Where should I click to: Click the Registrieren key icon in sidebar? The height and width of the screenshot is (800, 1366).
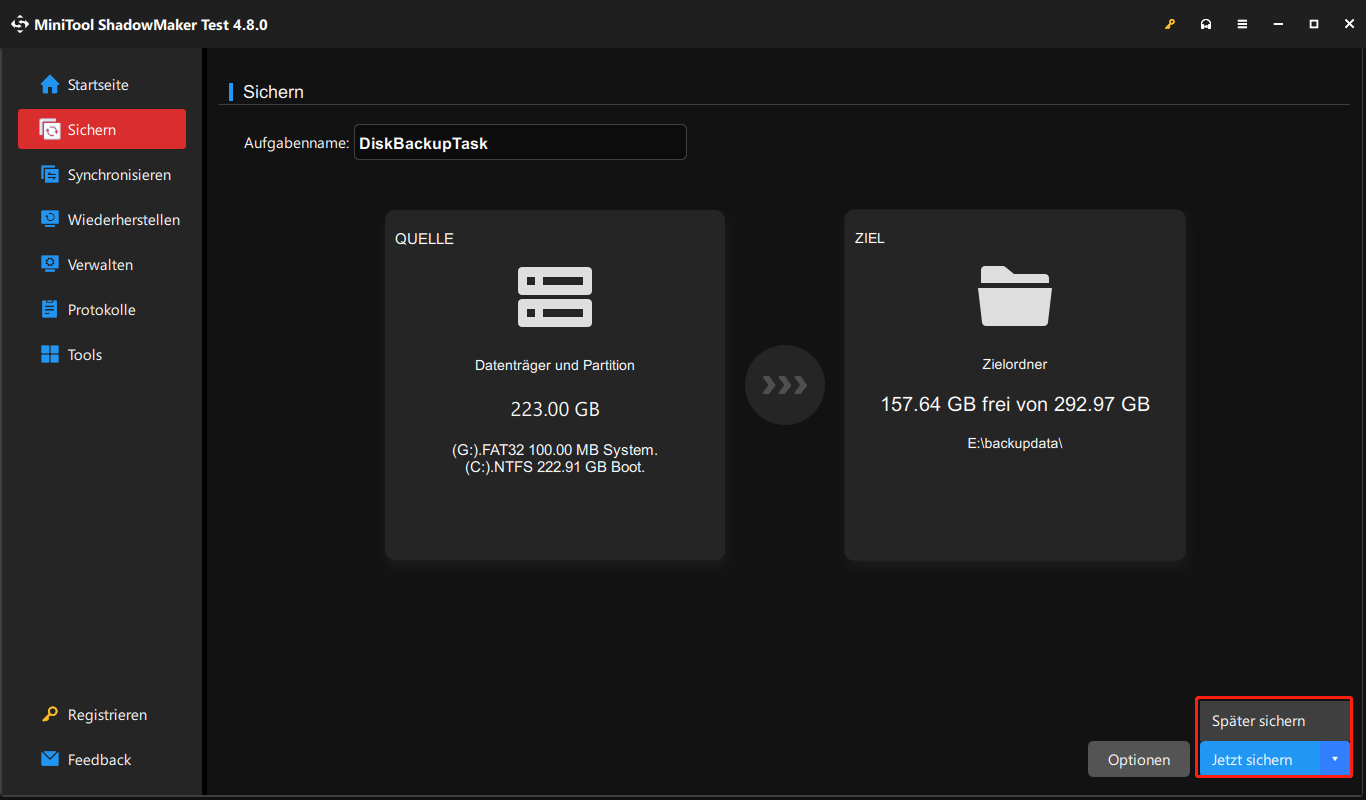click(50, 715)
